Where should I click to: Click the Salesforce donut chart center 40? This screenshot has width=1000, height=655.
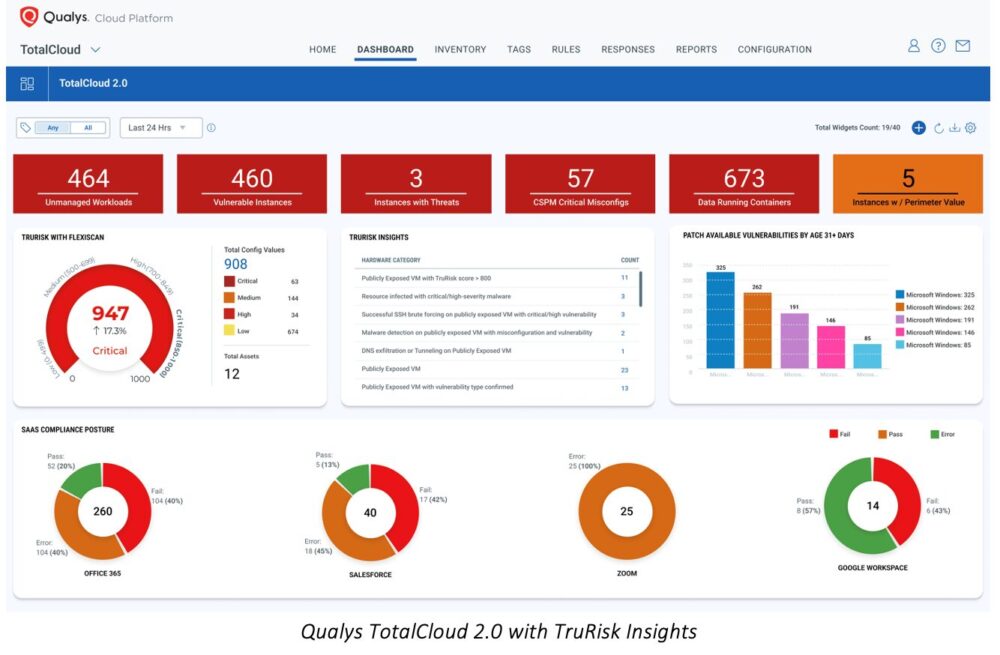tap(370, 513)
